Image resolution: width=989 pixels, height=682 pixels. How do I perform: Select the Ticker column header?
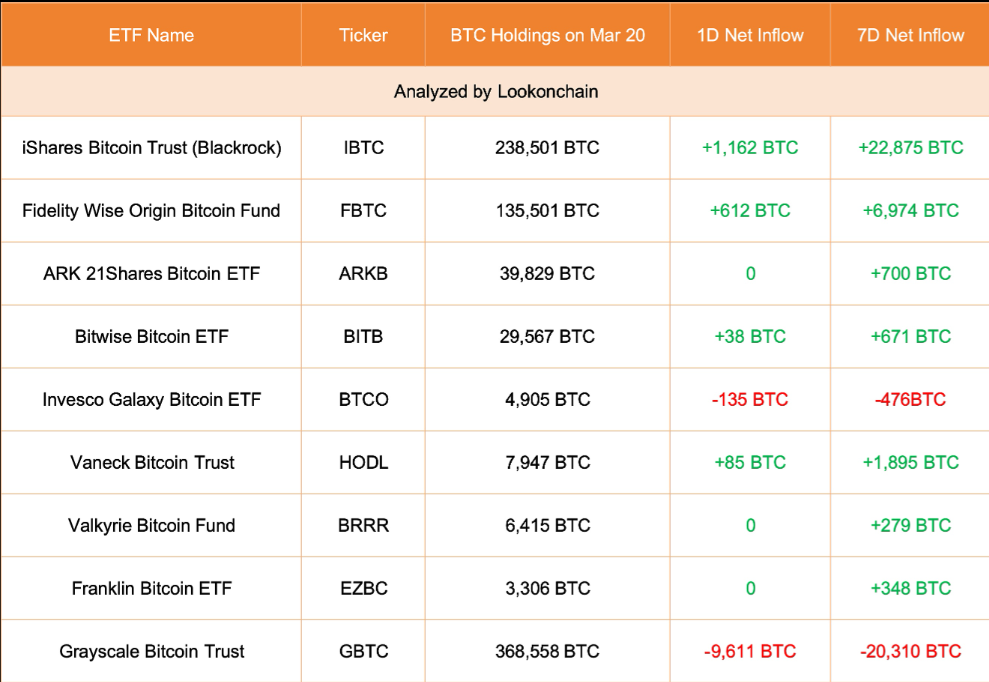pyautogui.click(x=363, y=35)
